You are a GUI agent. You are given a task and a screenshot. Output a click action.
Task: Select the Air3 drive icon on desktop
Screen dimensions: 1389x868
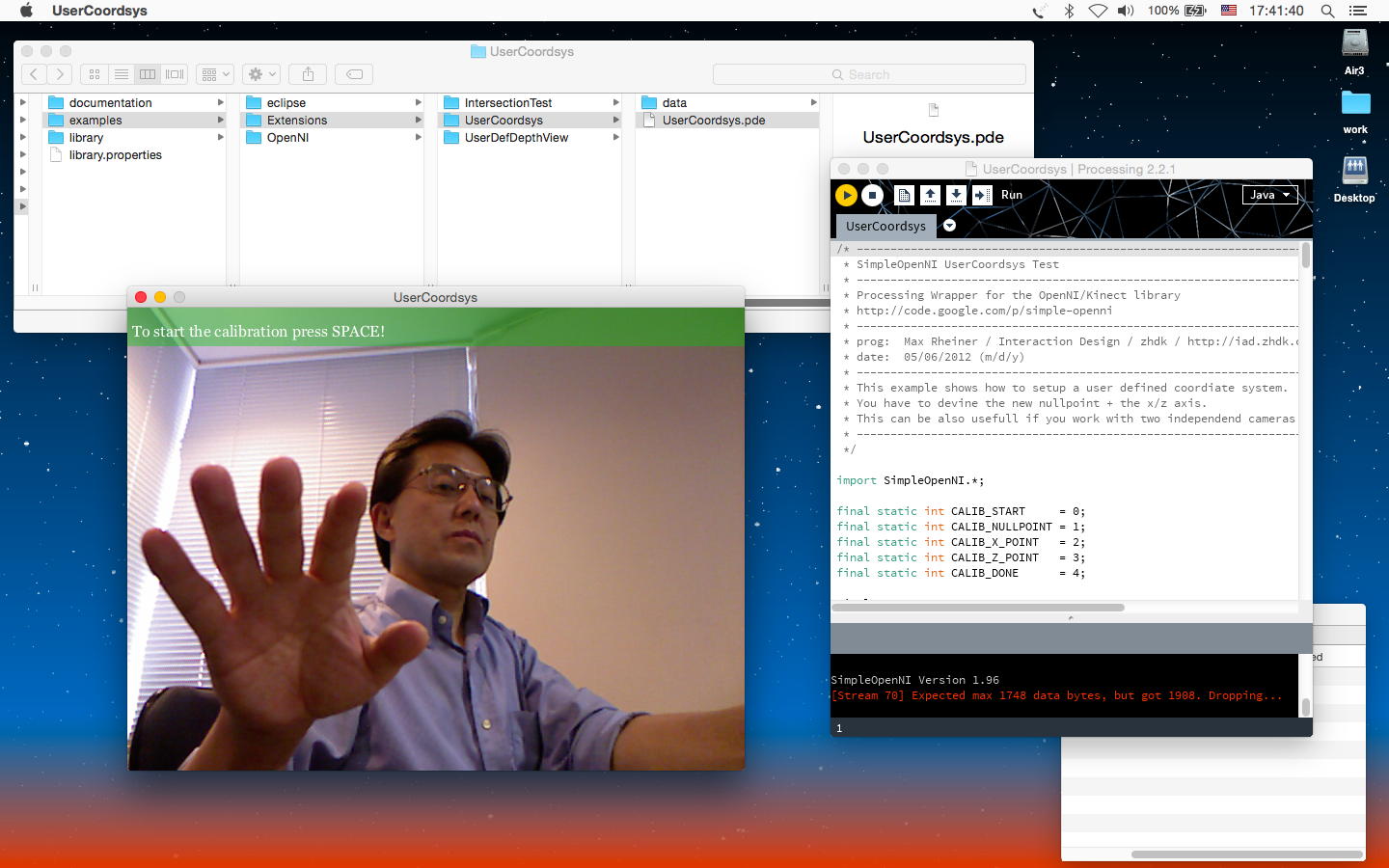1355,43
